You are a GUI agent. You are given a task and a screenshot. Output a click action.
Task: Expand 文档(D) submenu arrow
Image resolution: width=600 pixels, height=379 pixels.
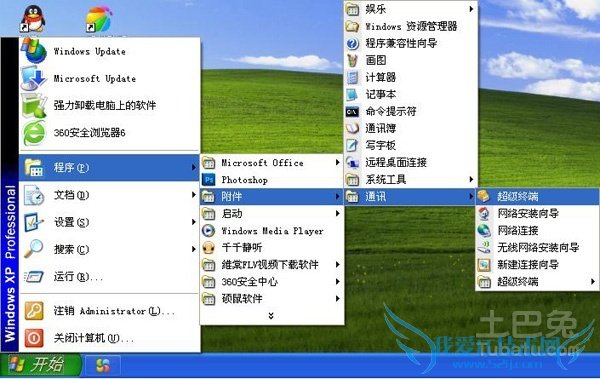[194, 195]
